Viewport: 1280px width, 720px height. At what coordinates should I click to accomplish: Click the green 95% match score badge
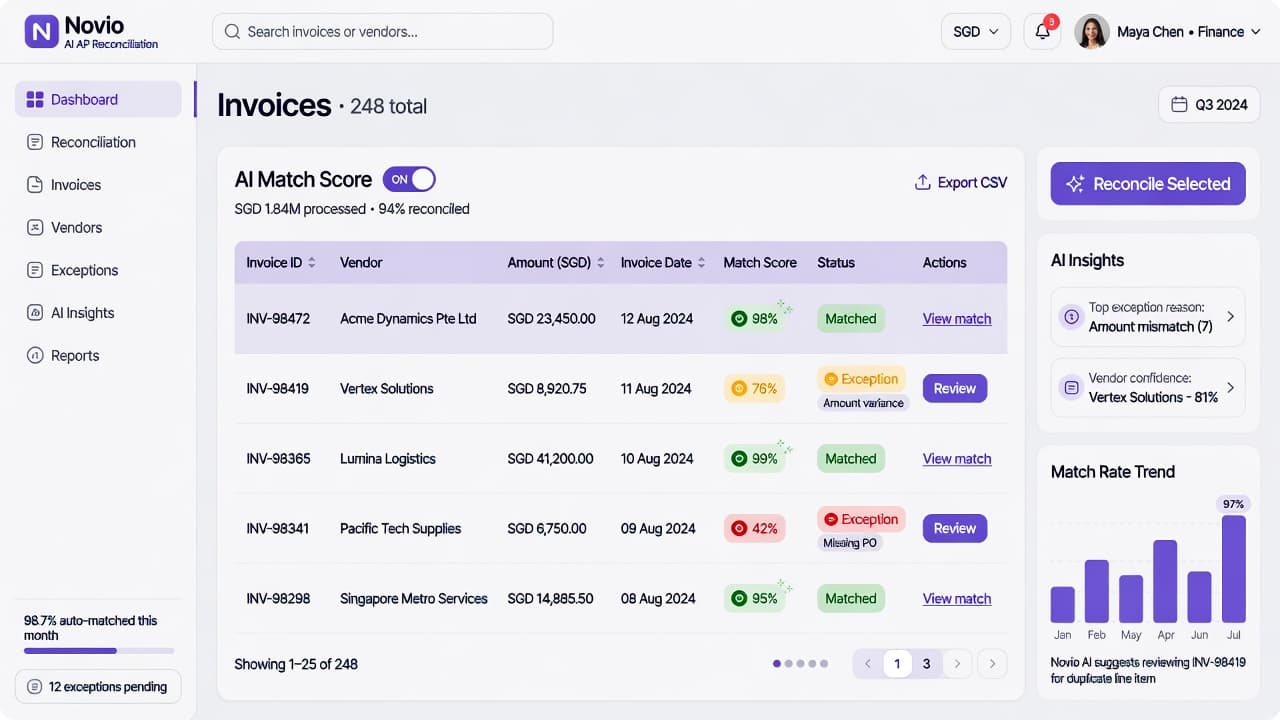tap(755, 599)
